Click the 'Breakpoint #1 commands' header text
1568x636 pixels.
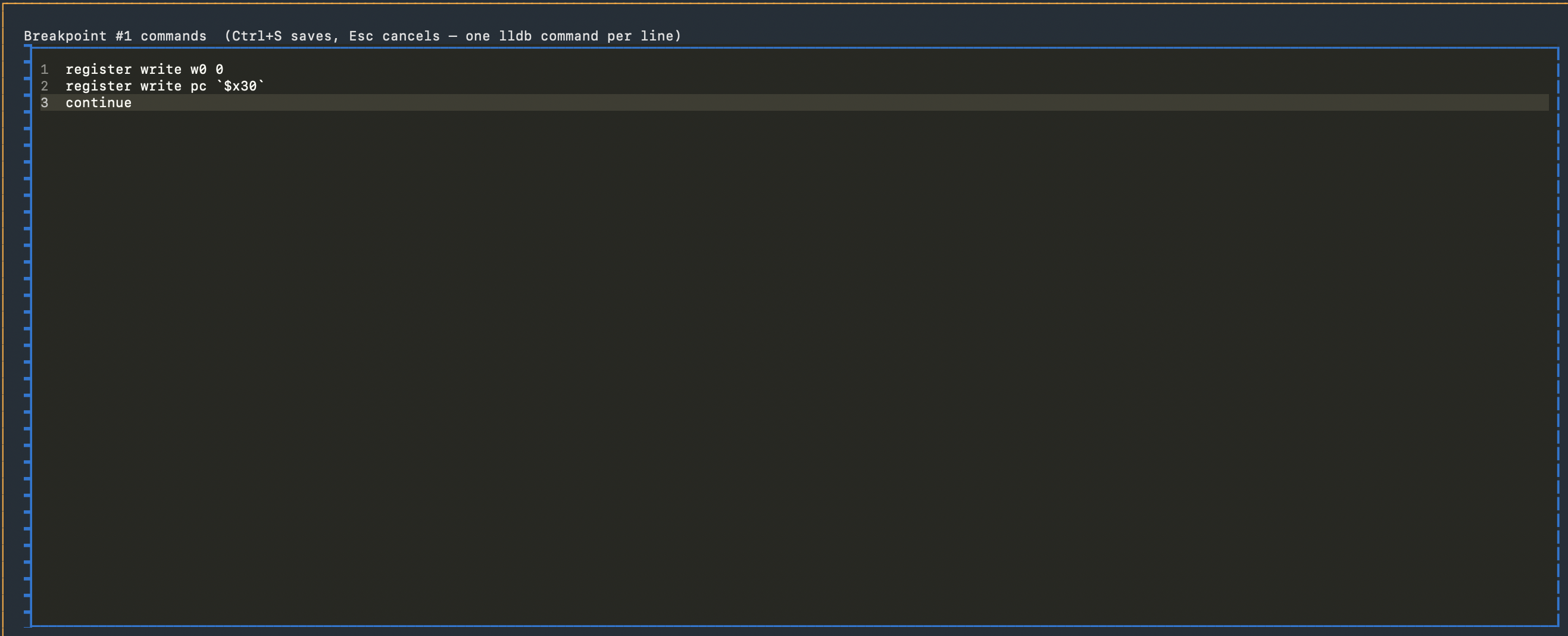click(115, 36)
